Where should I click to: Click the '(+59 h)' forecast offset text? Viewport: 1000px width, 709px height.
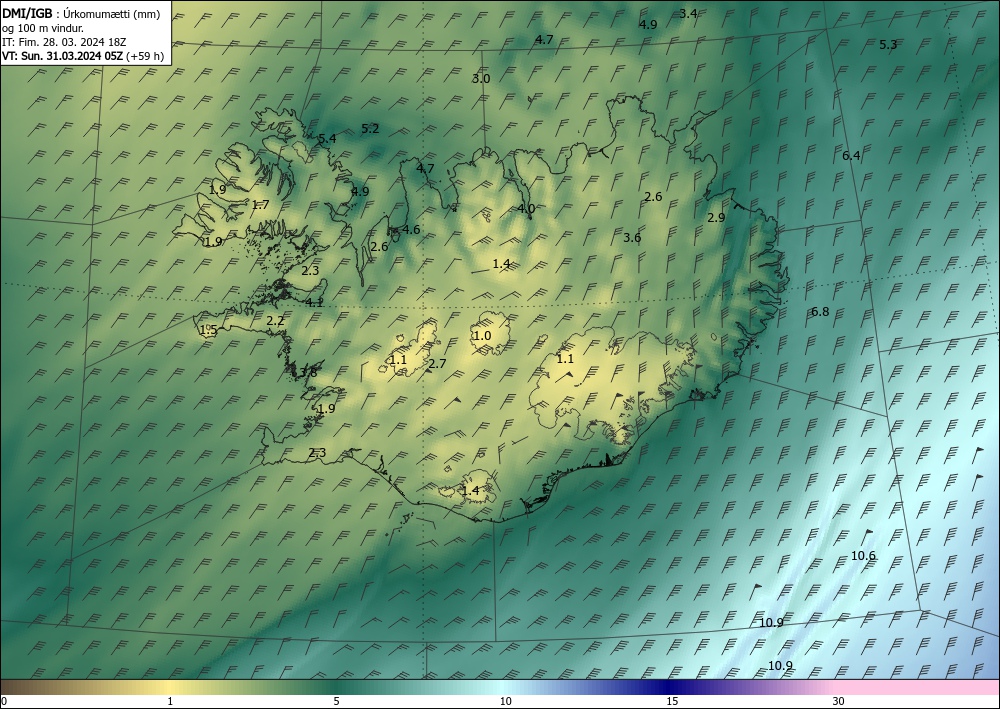pyautogui.click(x=145, y=56)
